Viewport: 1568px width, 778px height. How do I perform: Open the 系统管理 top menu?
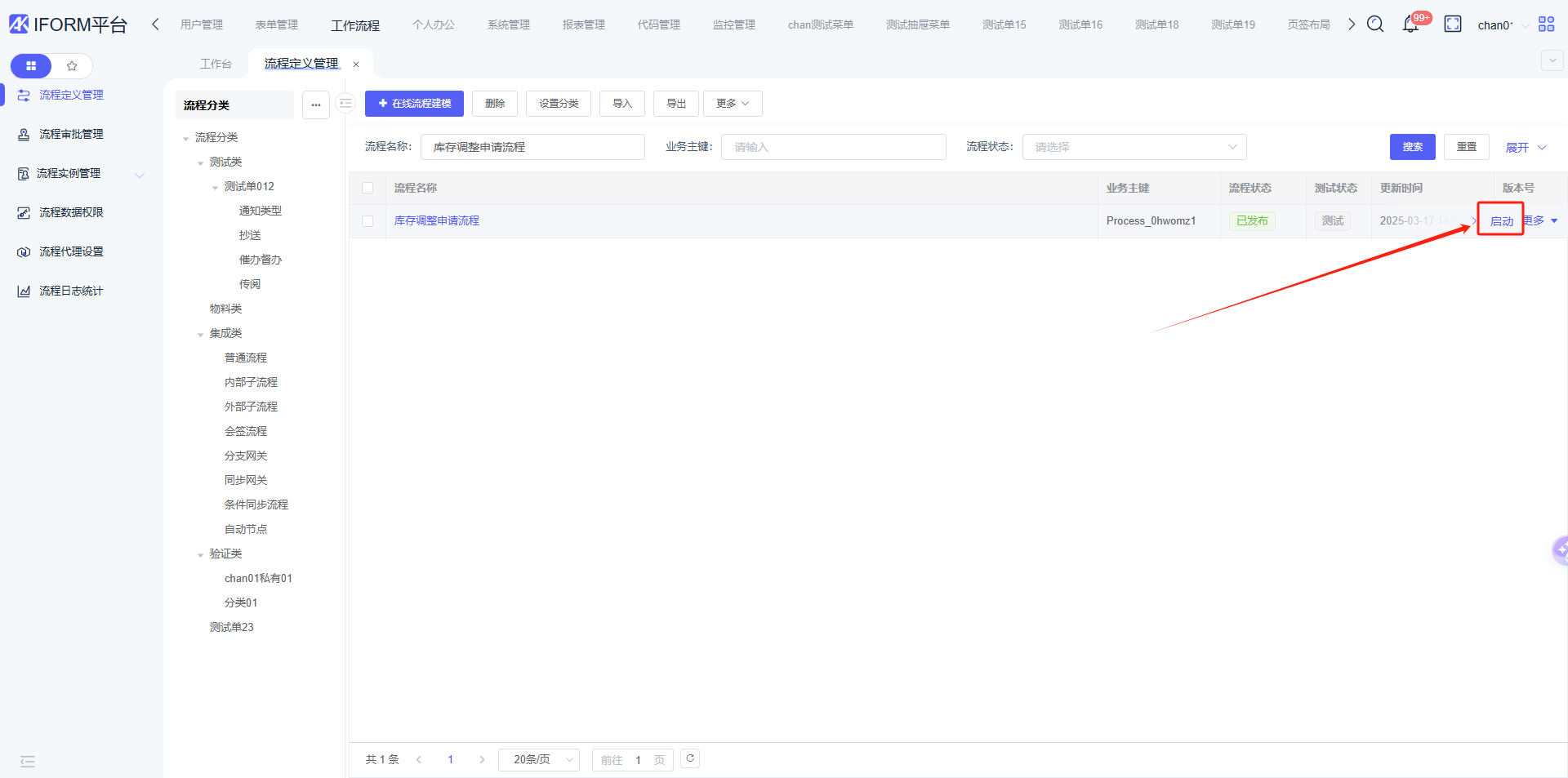click(x=508, y=25)
